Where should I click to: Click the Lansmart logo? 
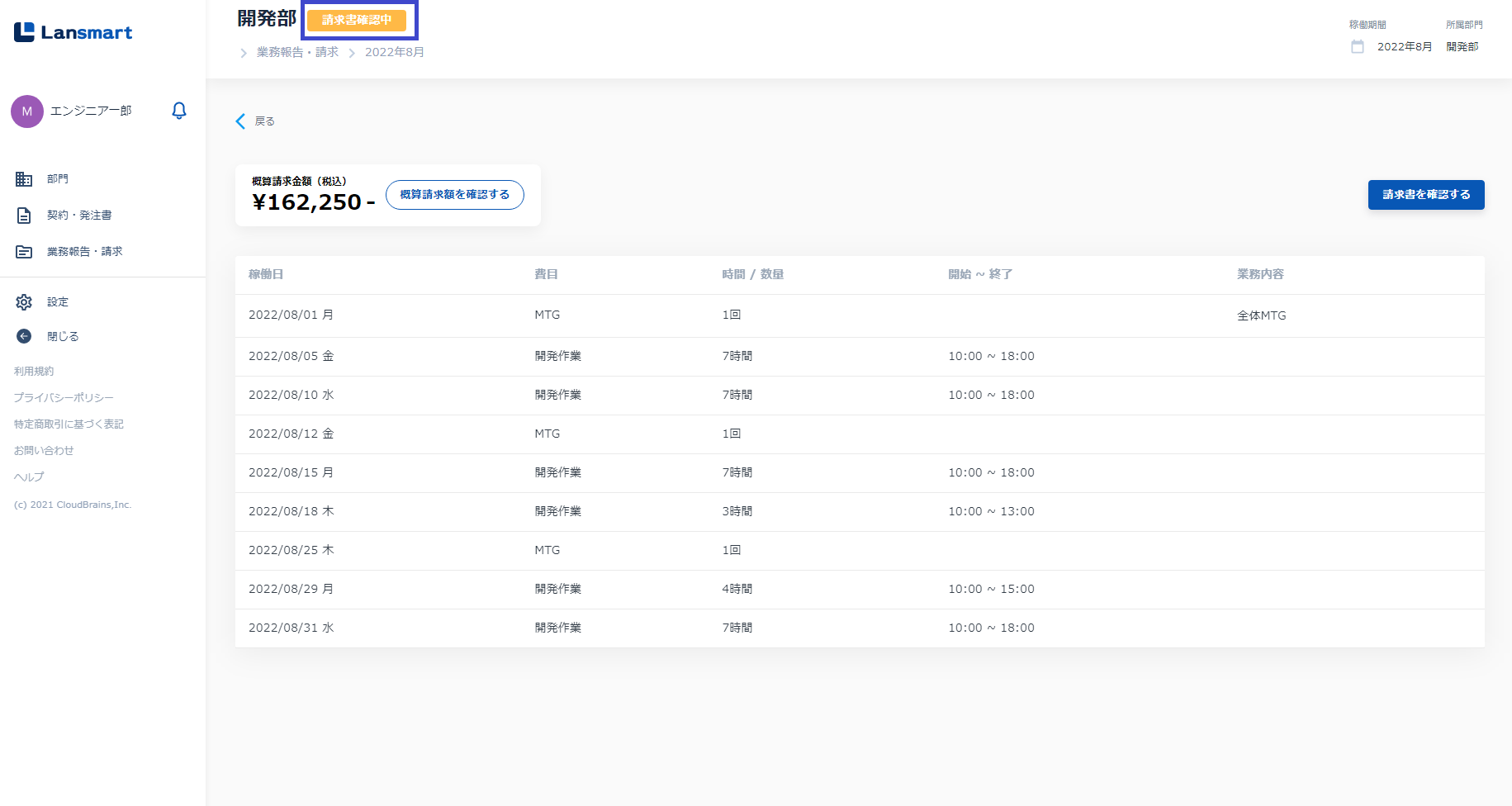pyautogui.click(x=73, y=32)
